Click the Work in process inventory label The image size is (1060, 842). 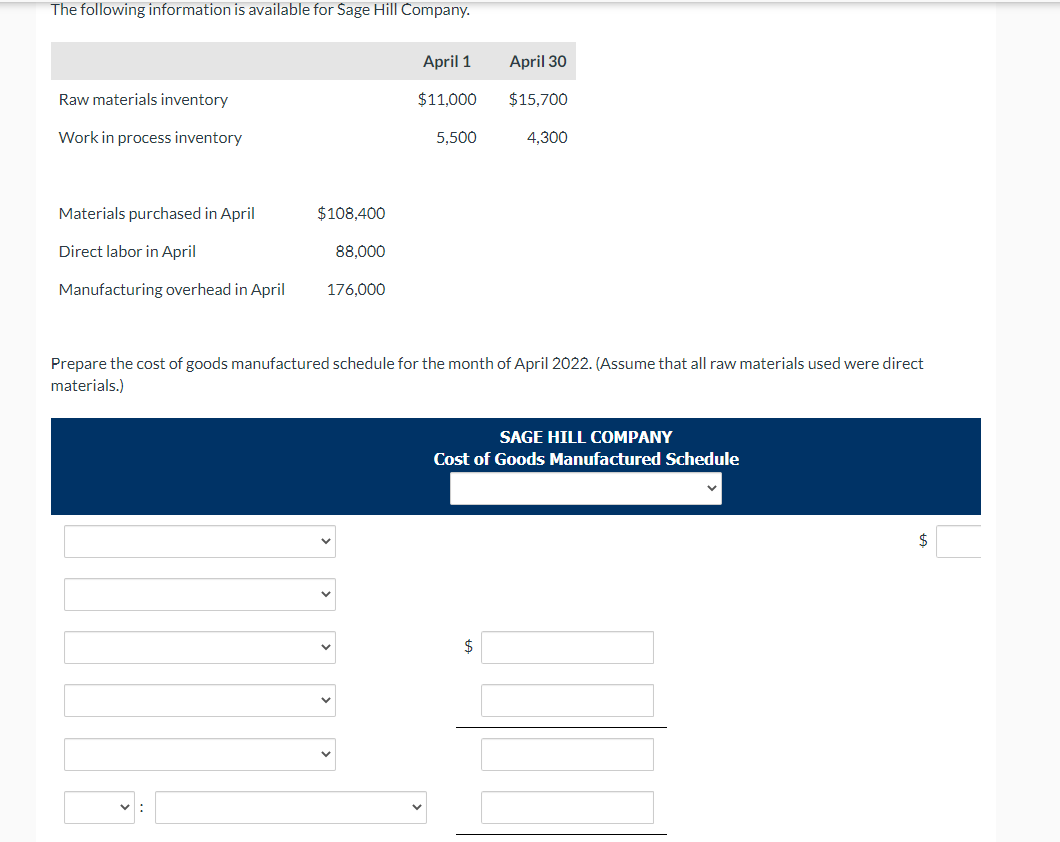click(150, 137)
